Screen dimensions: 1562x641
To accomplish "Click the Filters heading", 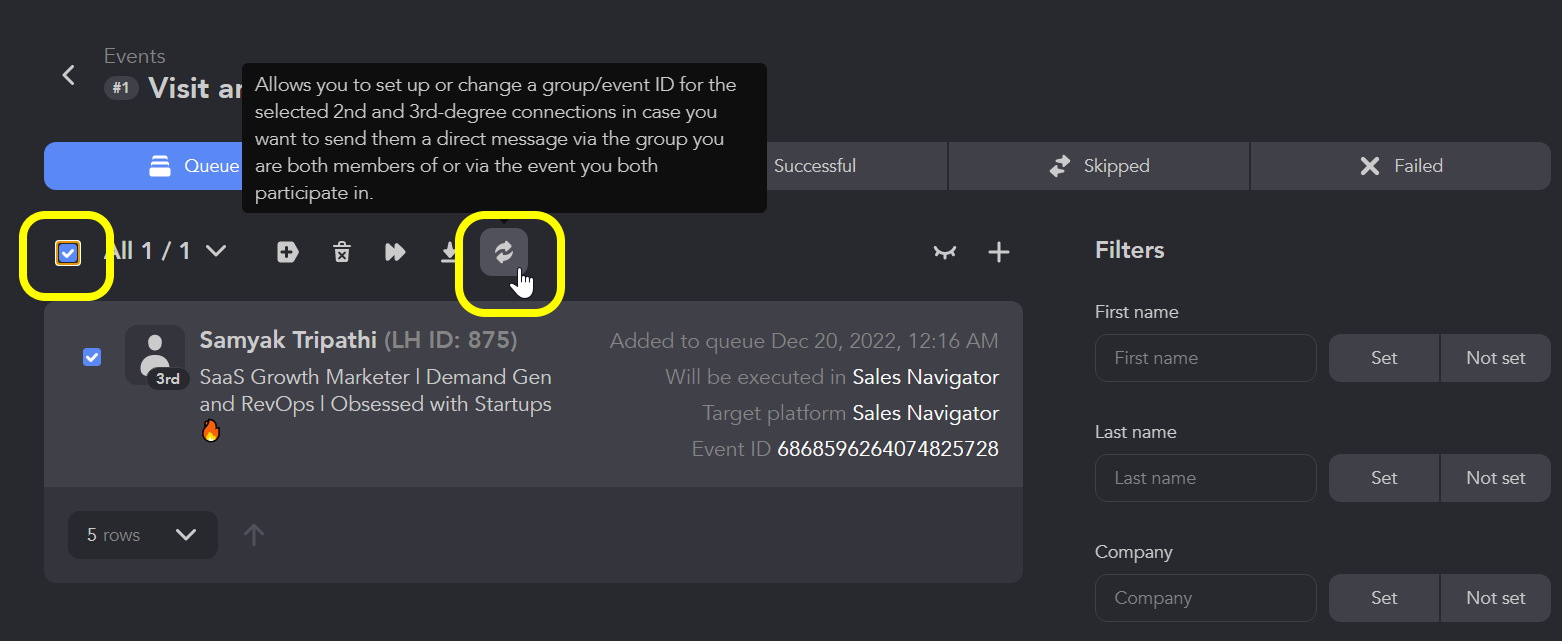I will coord(1130,250).
